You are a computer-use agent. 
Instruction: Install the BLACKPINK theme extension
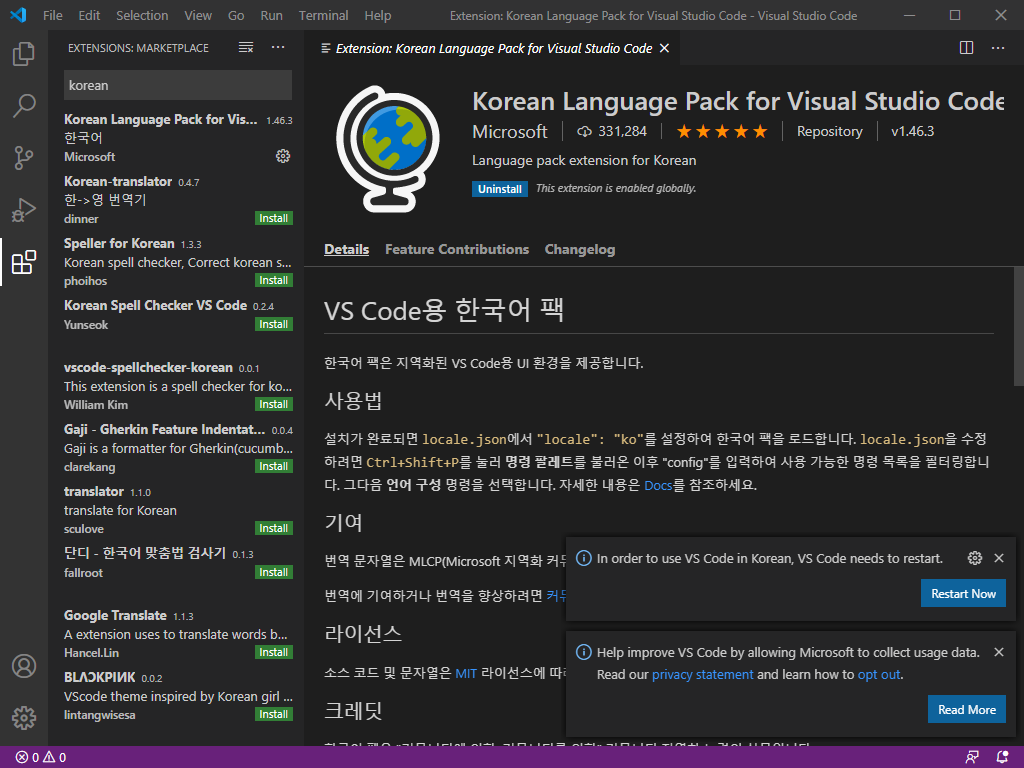[x=274, y=714]
